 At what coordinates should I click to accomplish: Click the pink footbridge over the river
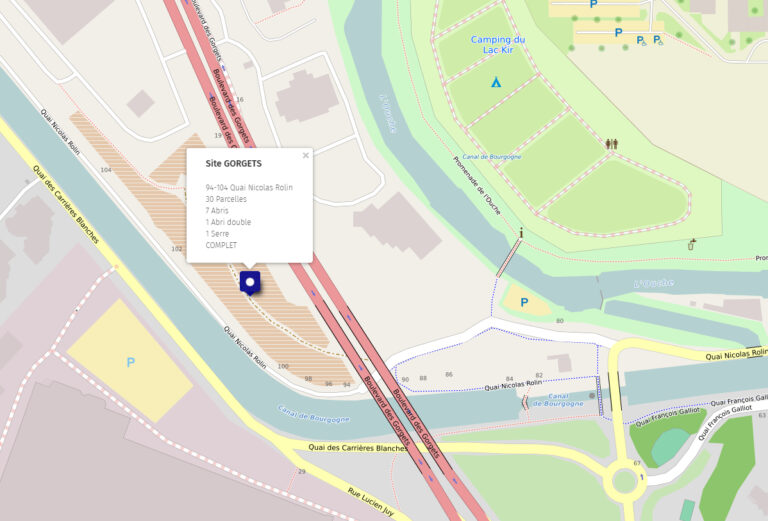[x=509, y=258]
